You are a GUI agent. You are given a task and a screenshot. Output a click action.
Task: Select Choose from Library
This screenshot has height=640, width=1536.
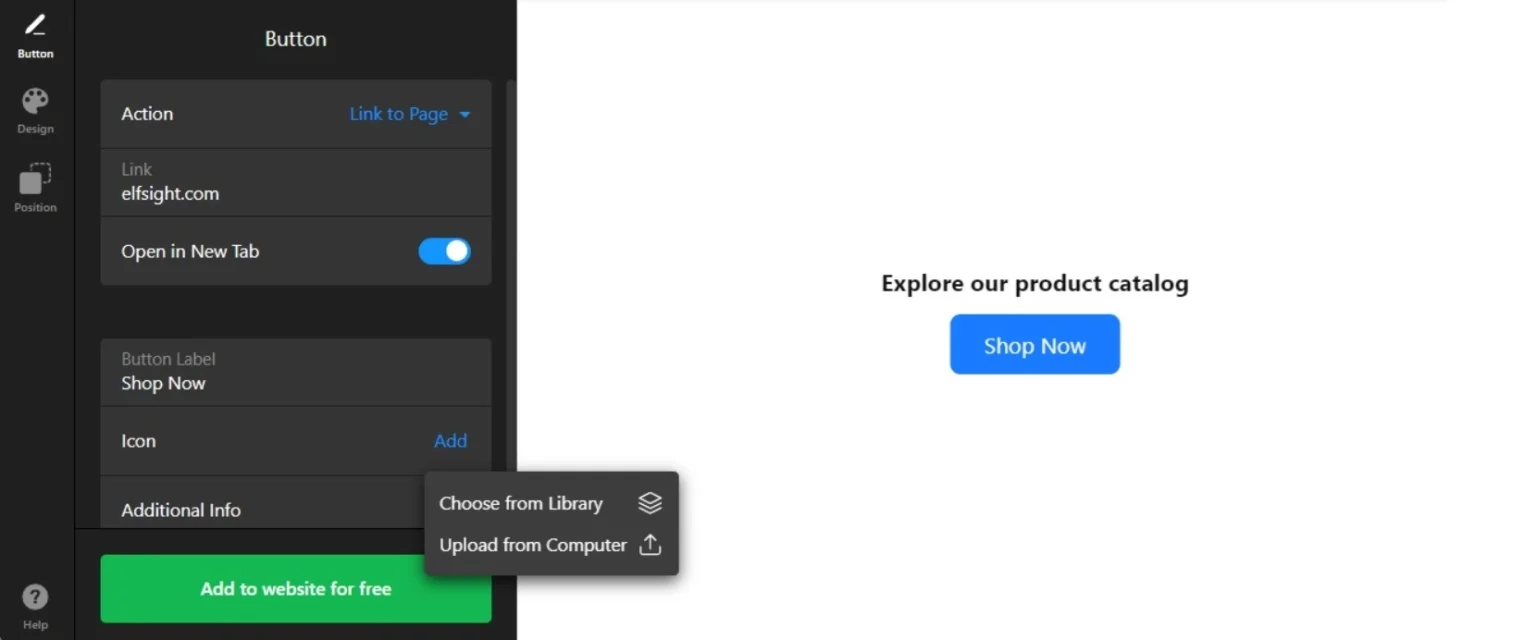[521, 503]
